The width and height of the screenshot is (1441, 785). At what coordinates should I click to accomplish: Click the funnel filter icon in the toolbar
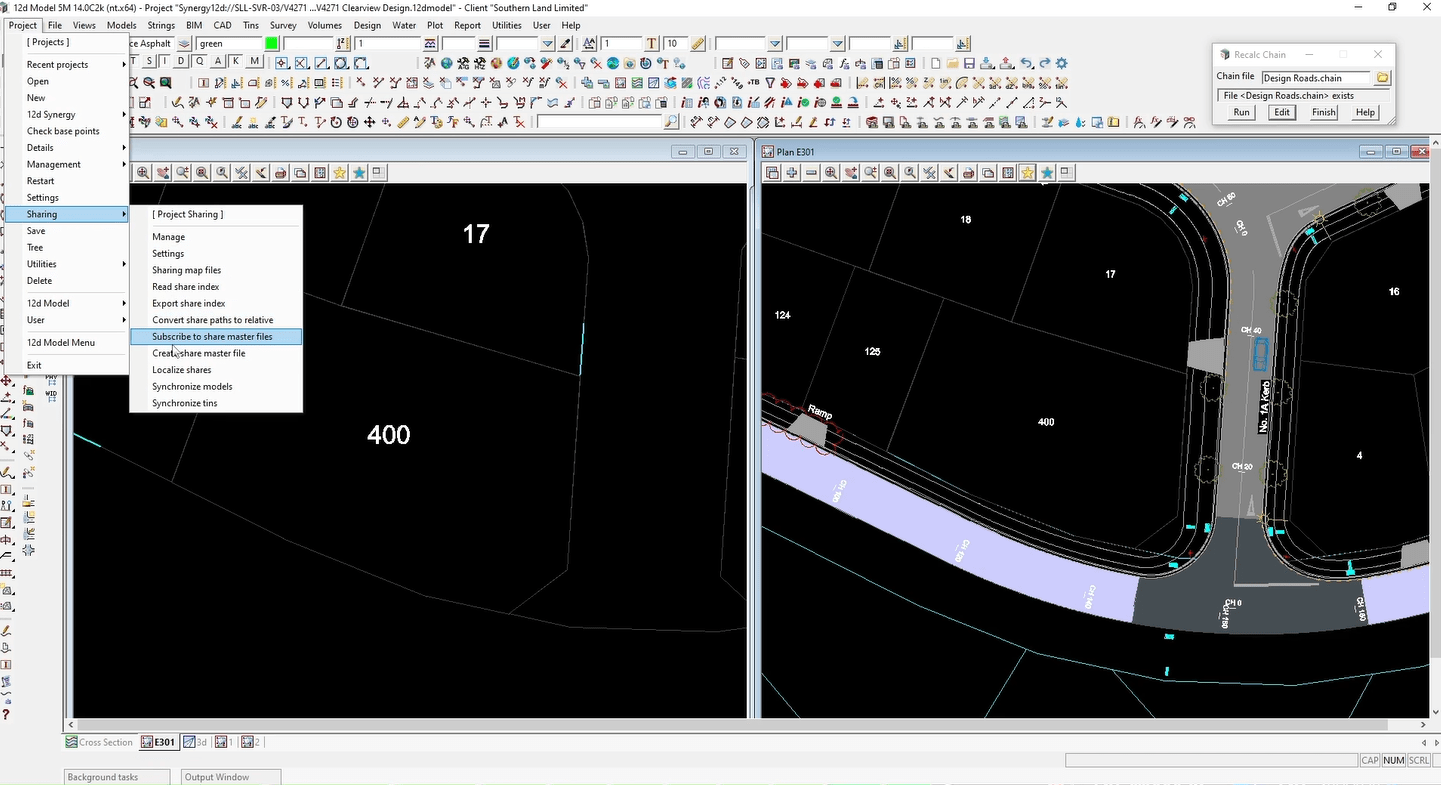(x=771, y=83)
